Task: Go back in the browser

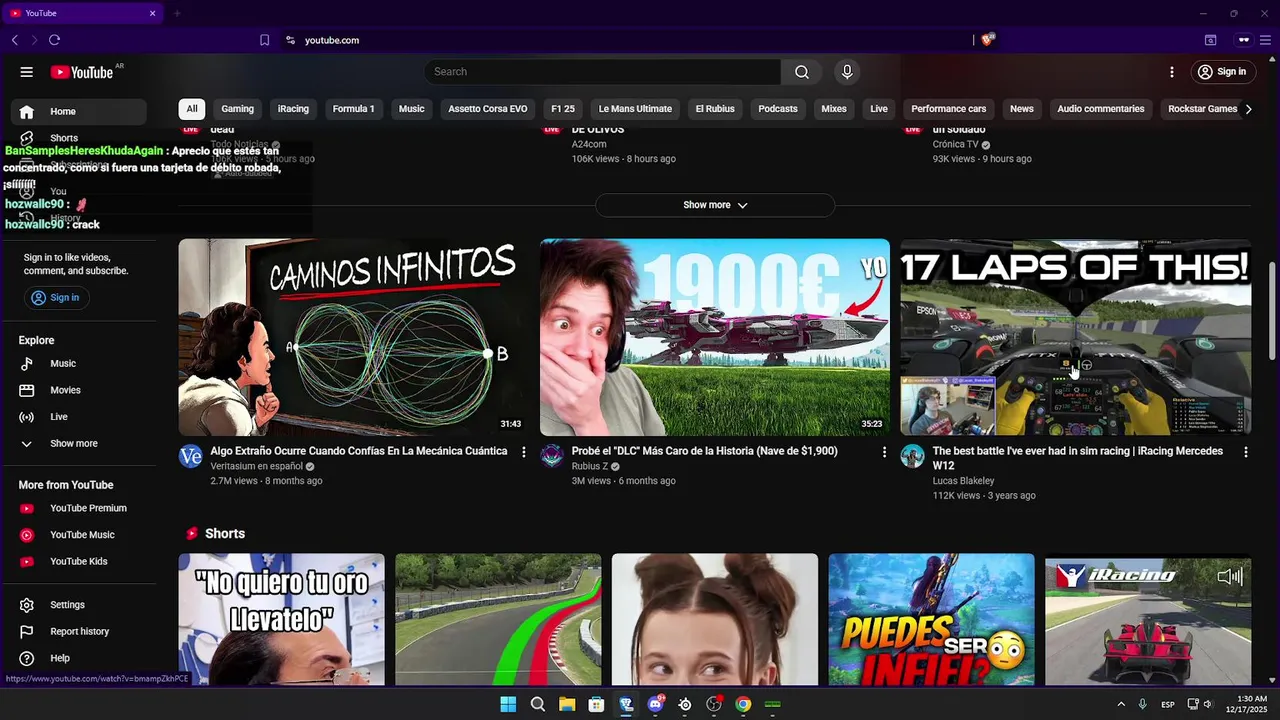Action: 15,40
